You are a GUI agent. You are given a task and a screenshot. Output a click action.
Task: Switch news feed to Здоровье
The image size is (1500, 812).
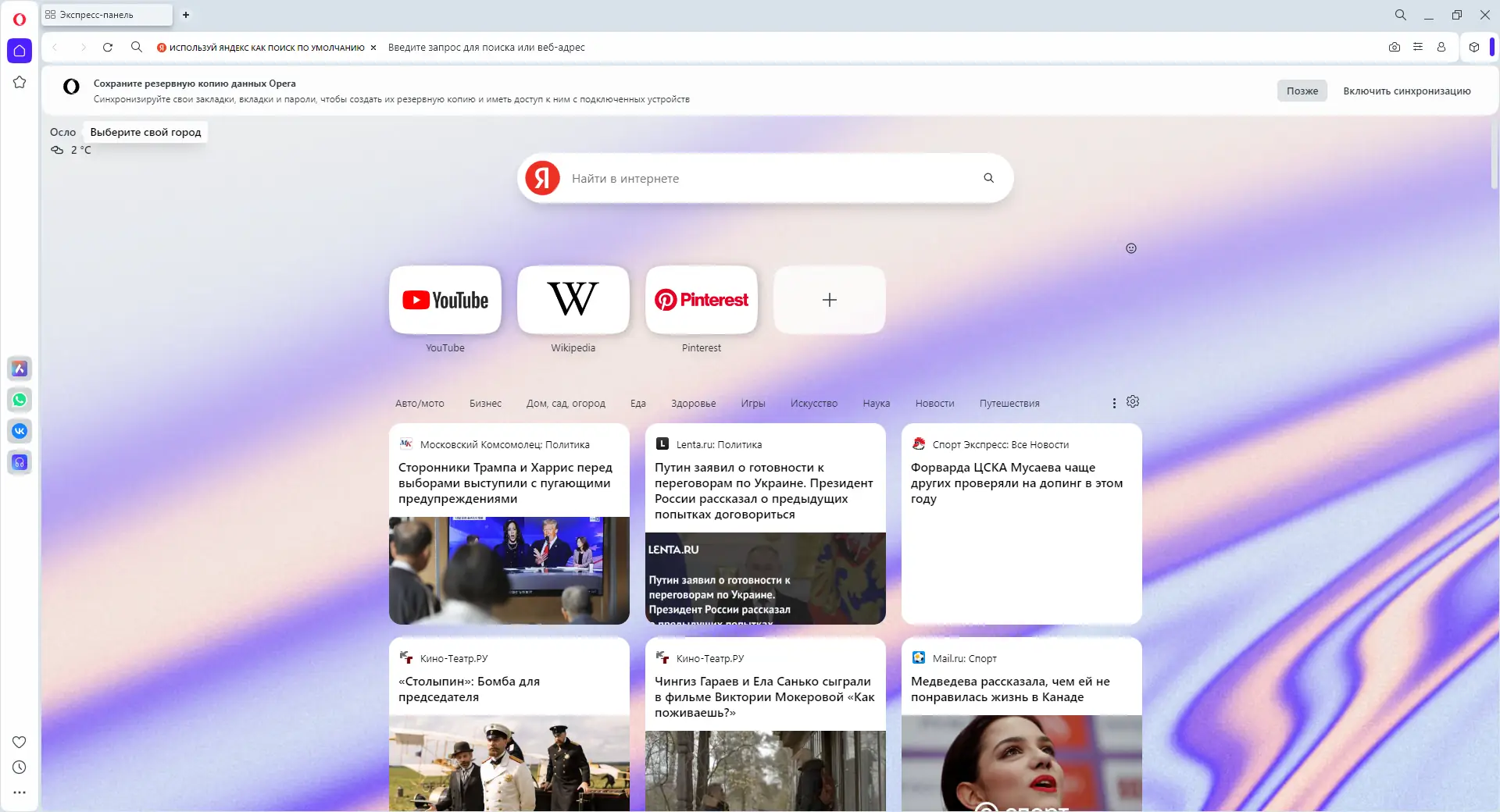click(694, 404)
